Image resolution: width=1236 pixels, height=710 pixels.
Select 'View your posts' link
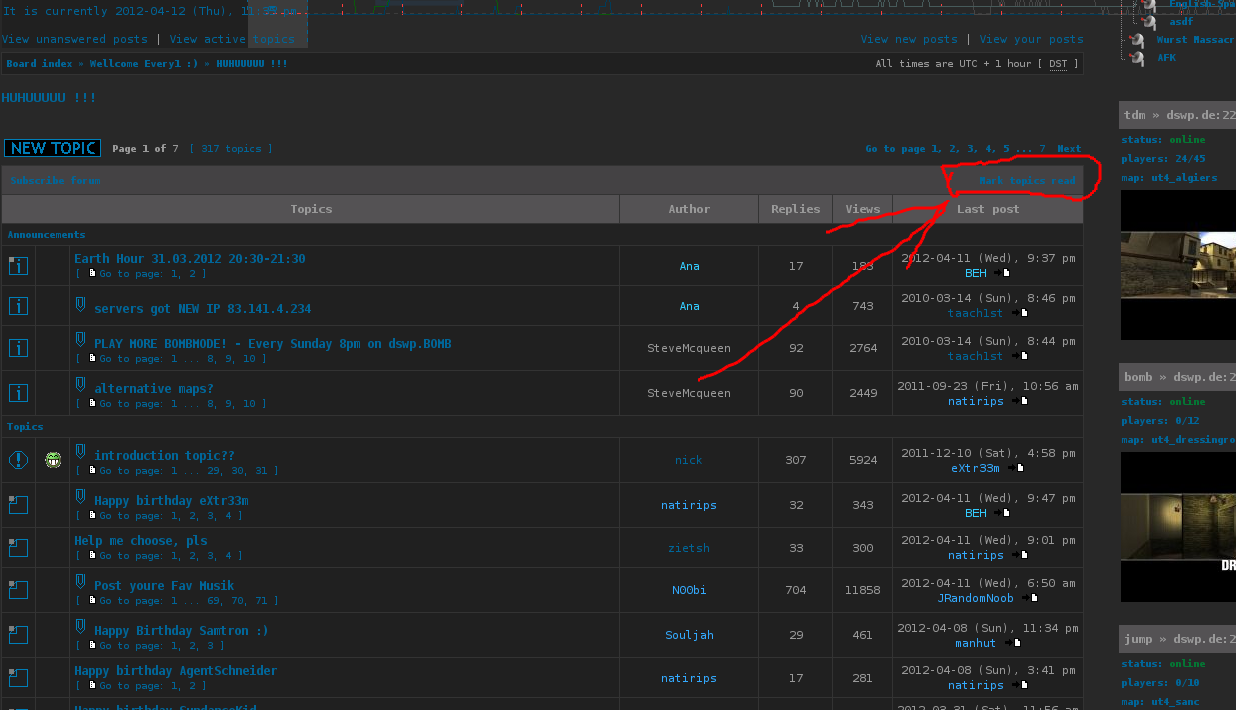[1031, 39]
